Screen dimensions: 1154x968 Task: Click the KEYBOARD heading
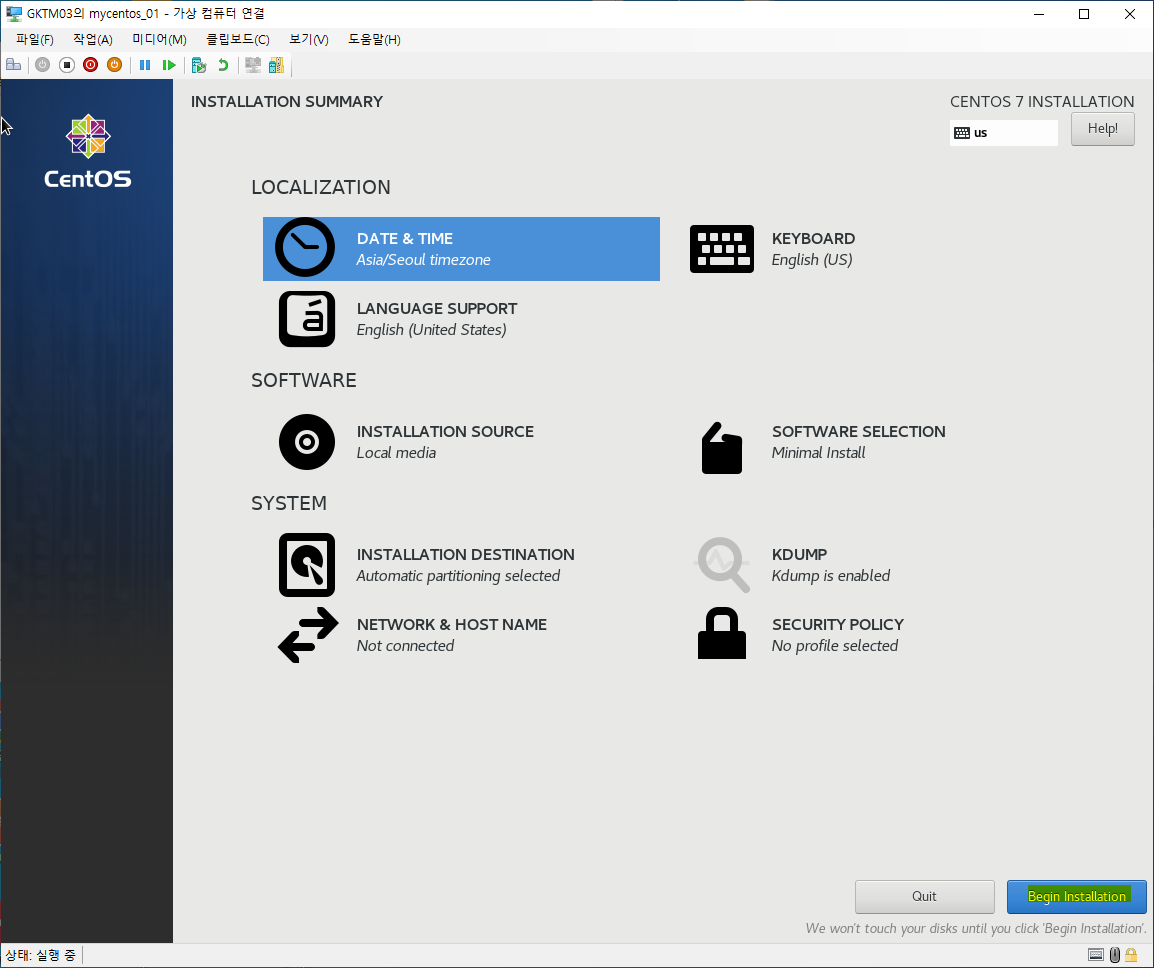click(x=813, y=239)
